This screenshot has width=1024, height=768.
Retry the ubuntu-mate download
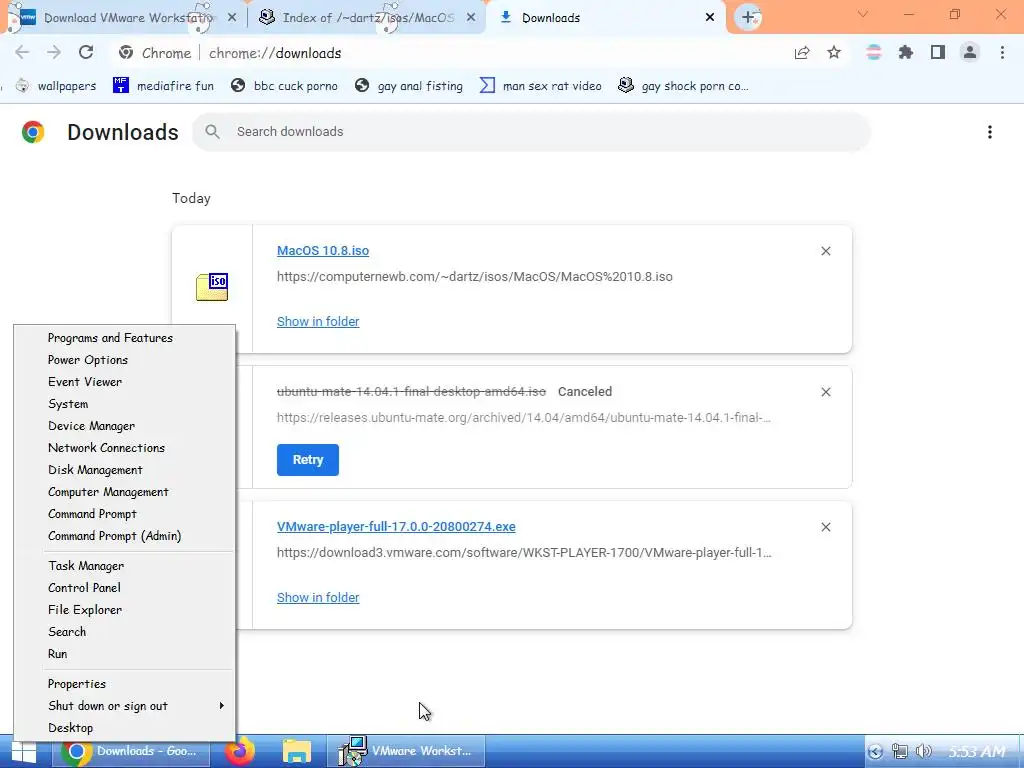coord(308,460)
